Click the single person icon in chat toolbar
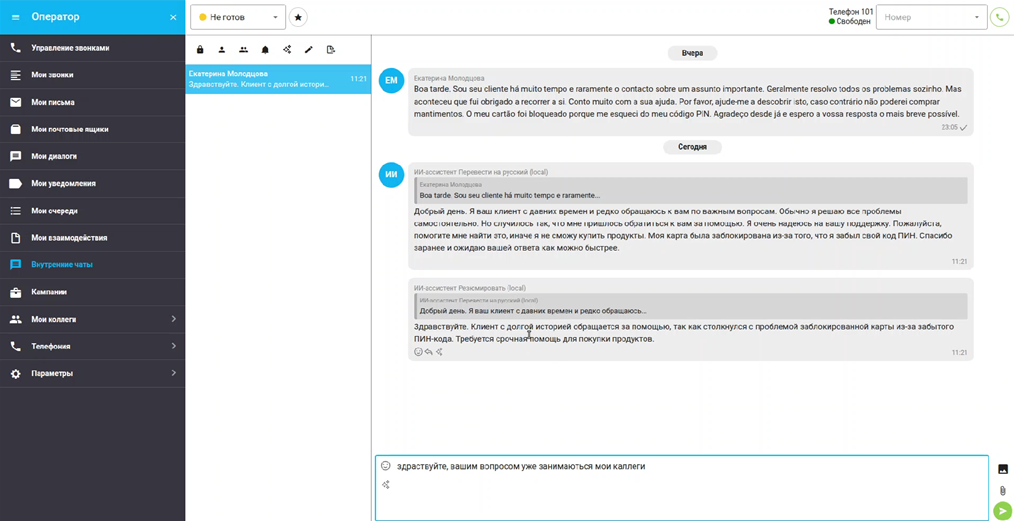 [221, 49]
